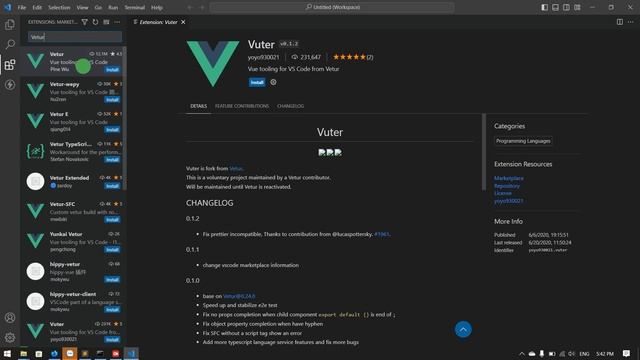This screenshot has height=360, width=640.
Task: Open File Explorer from taskbar
Action: (x=24, y=353)
